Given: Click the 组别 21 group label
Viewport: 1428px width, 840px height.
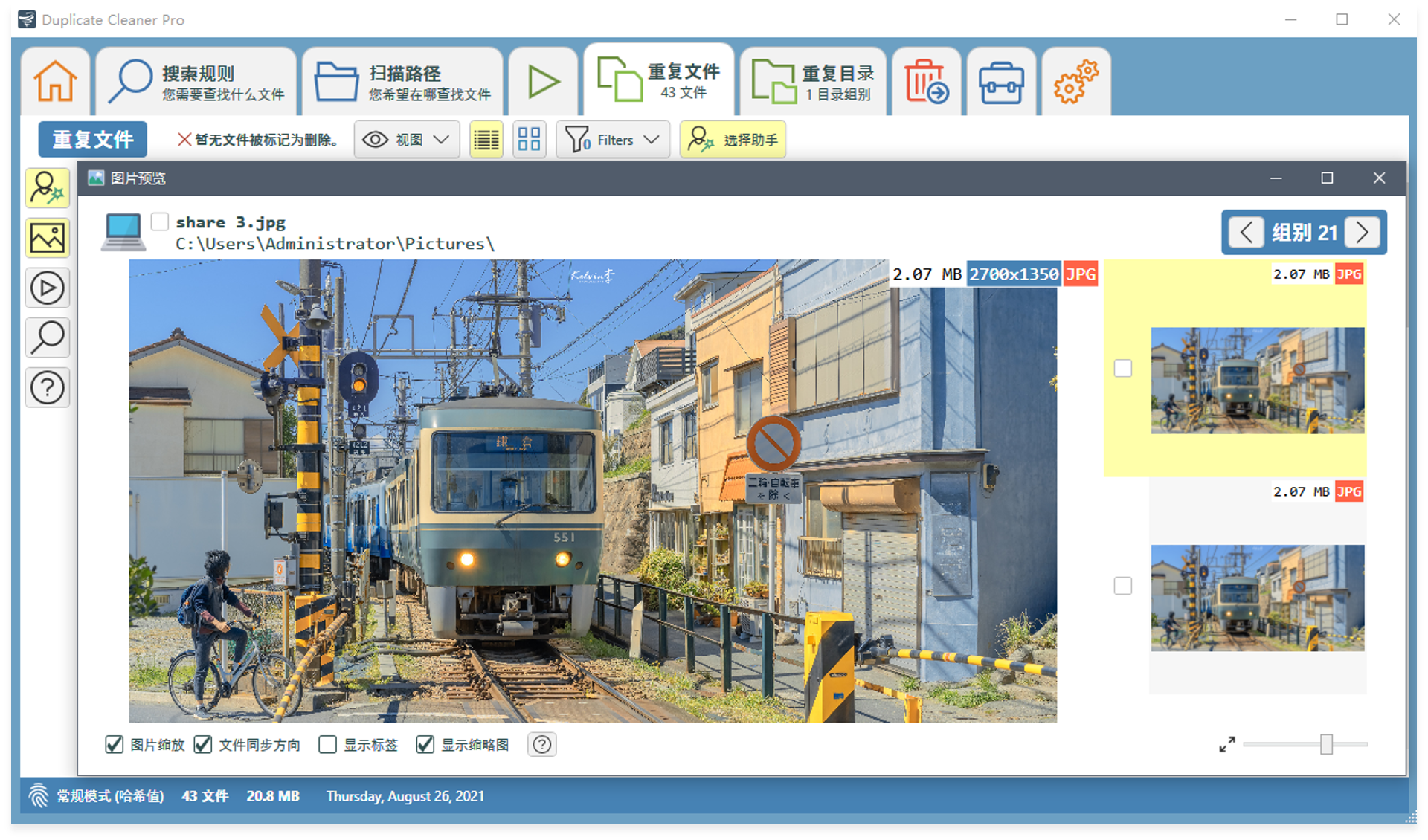Looking at the screenshot, I should [1305, 233].
